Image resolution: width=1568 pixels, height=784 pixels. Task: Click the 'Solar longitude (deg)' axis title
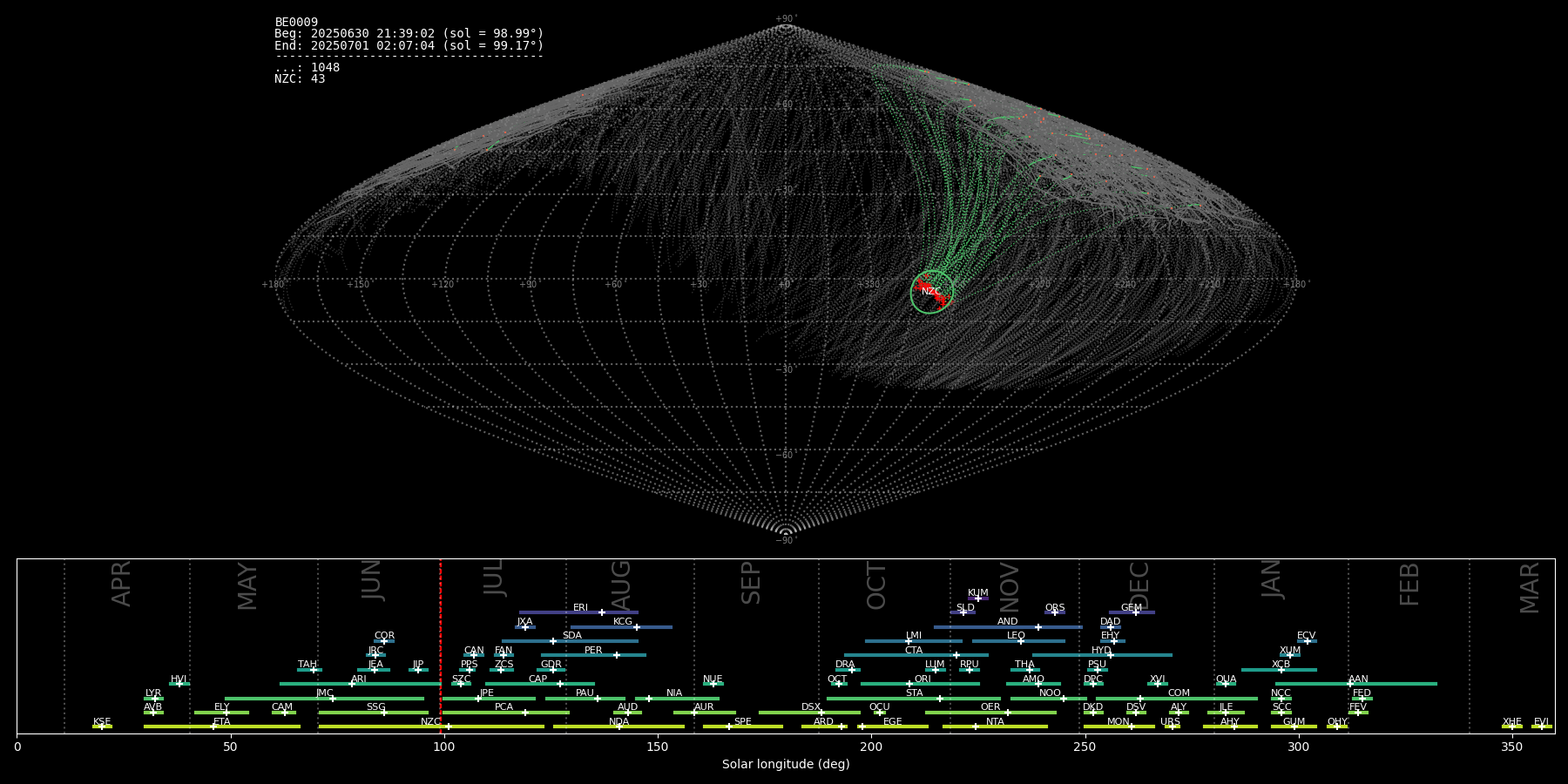pyautogui.click(x=786, y=764)
